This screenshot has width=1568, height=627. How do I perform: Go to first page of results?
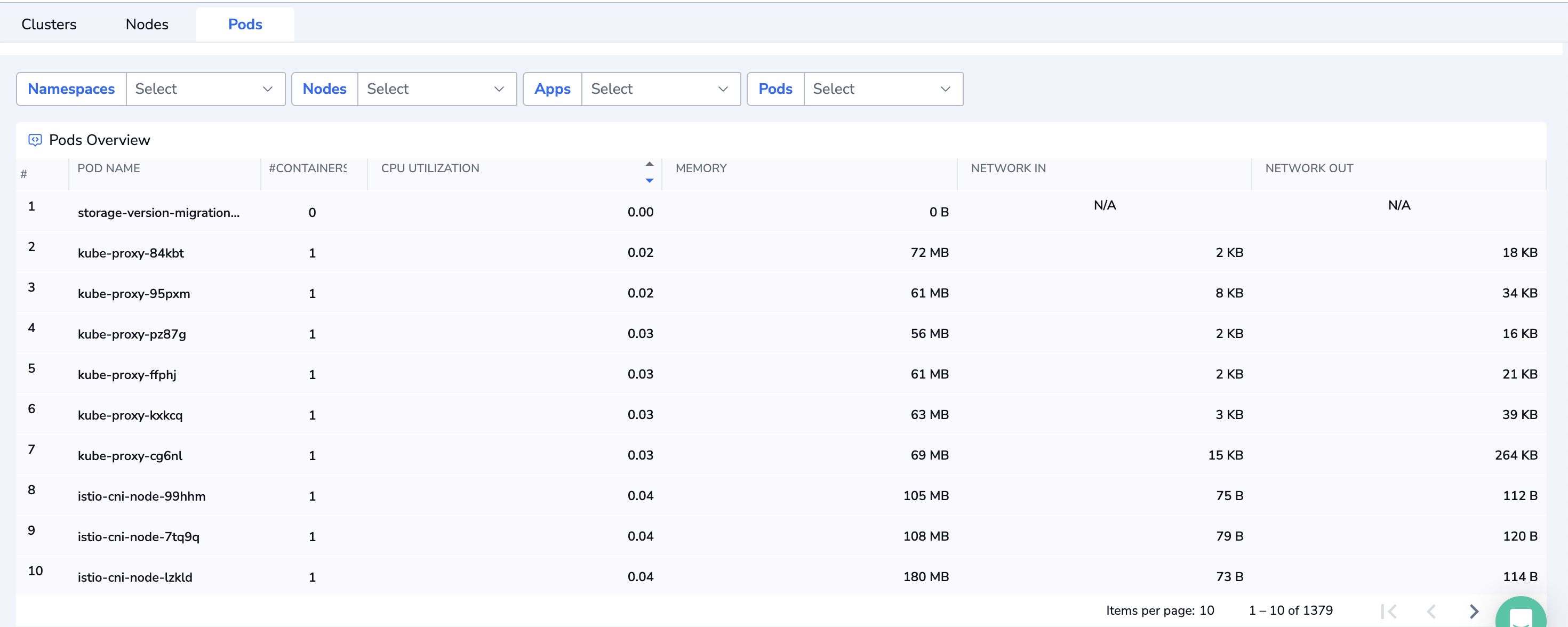coord(1388,610)
